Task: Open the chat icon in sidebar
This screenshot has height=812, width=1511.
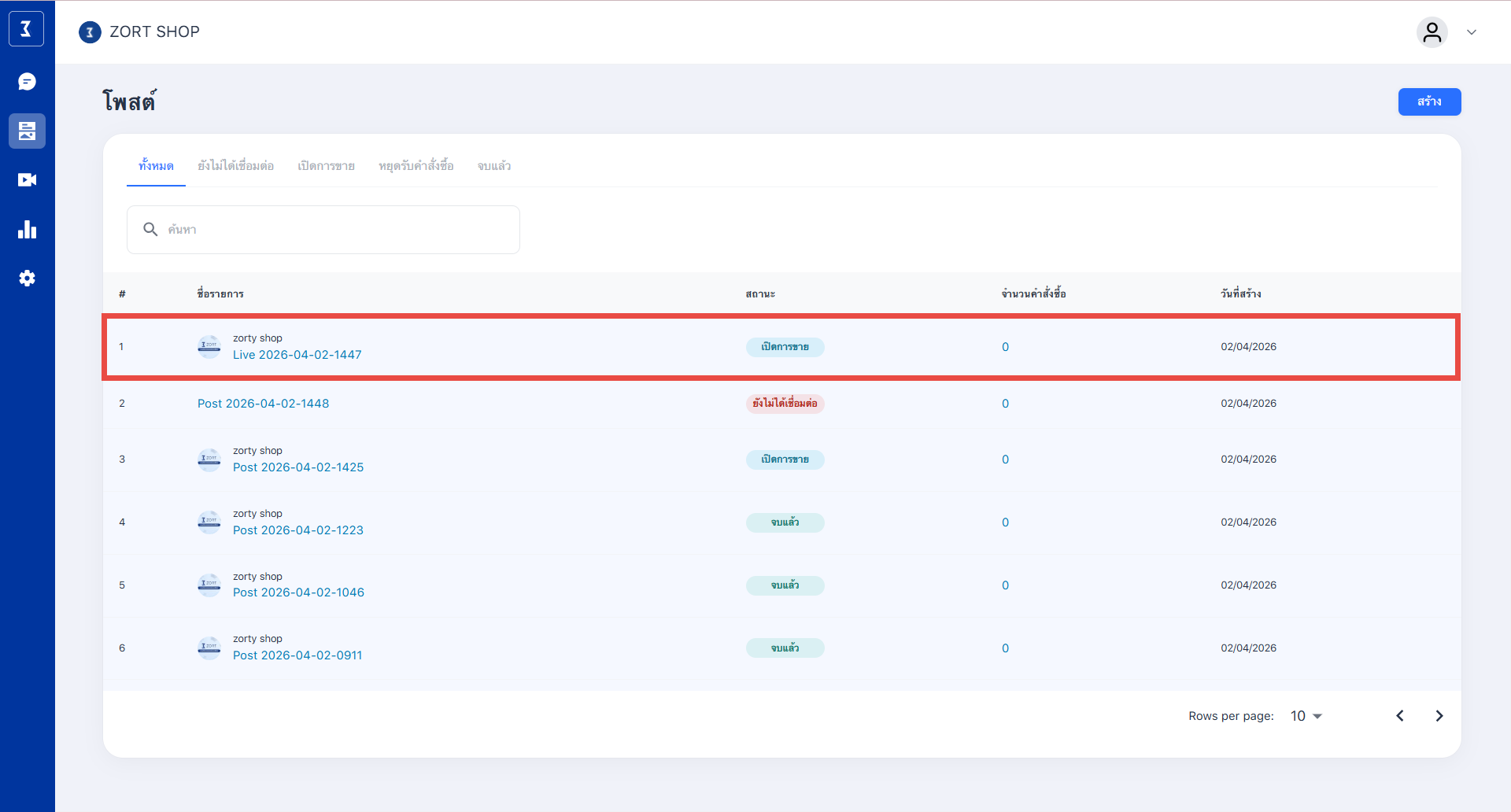Action: (27, 82)
